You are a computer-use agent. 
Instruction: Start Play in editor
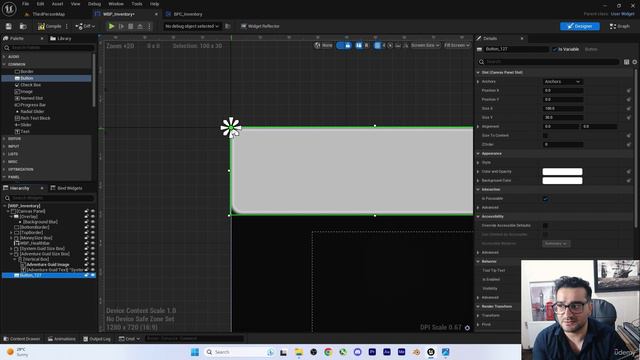tap(111, 26)
